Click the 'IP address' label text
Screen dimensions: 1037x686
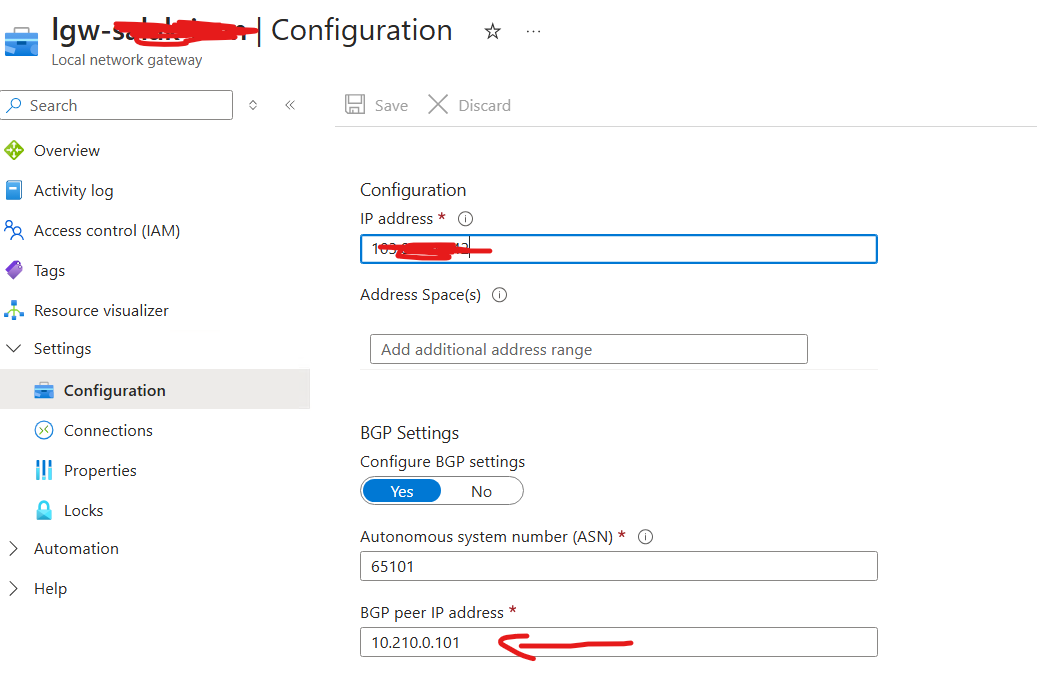pos(397,219)
